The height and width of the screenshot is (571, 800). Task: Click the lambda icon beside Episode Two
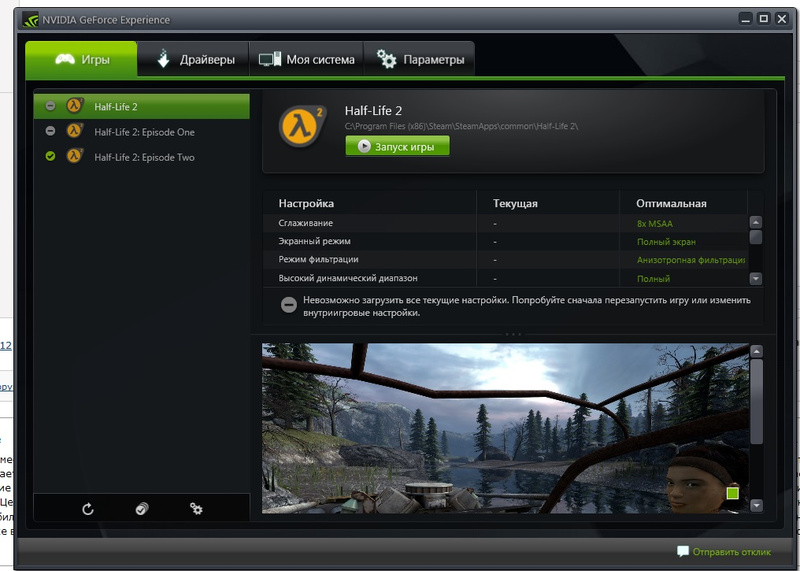(x=74, y=156)
